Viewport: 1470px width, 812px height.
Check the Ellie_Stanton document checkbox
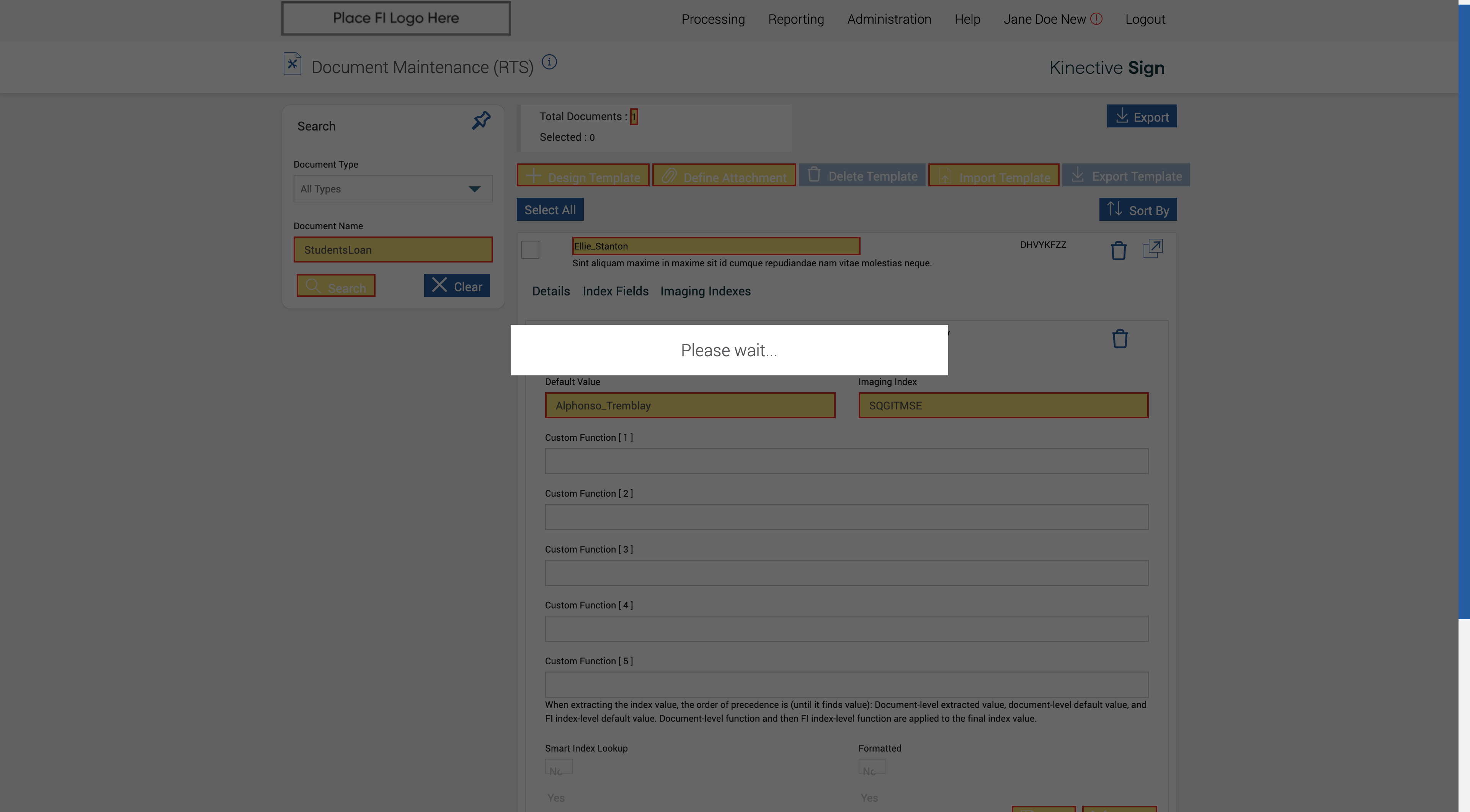click(530, 250)
